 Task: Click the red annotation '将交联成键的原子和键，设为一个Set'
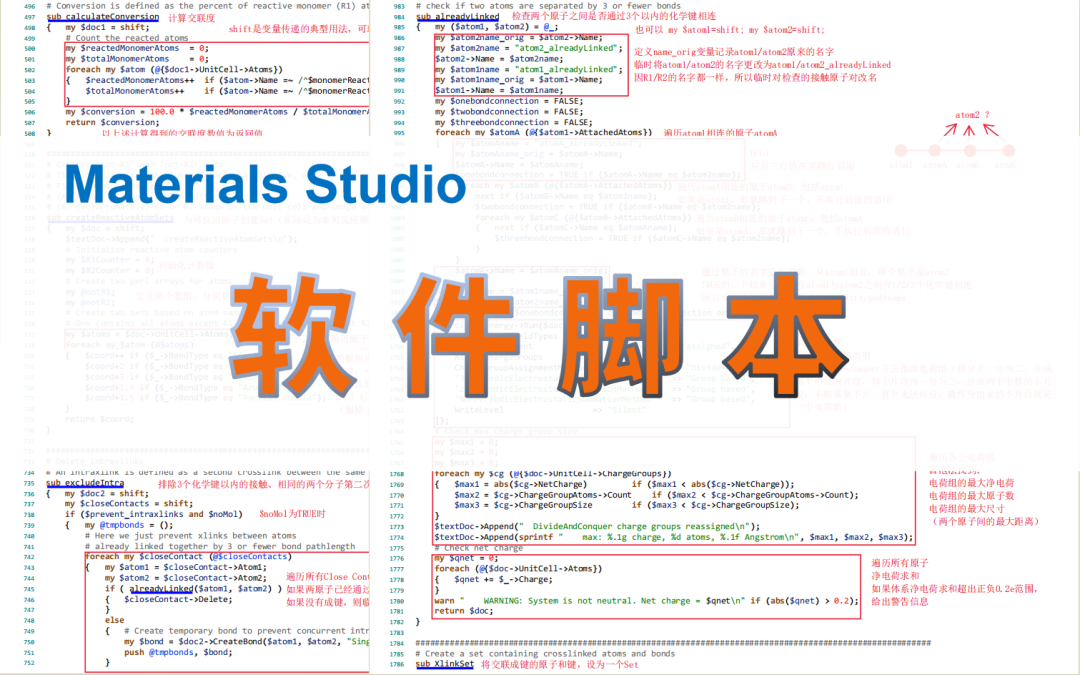point(559,665)
